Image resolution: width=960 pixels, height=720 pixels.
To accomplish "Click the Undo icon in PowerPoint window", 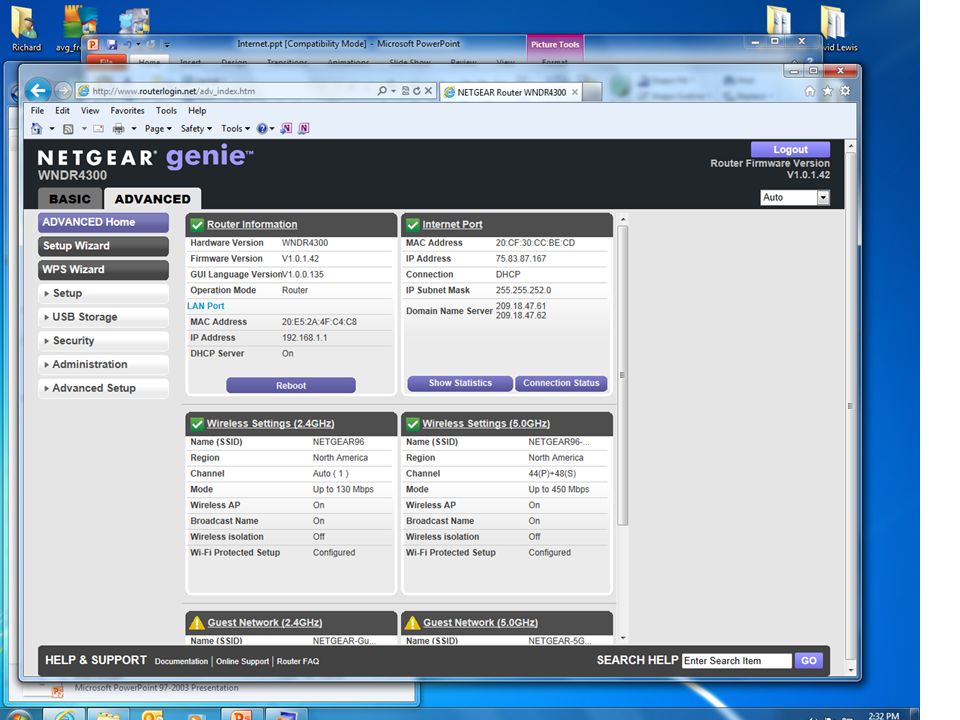I will [127, 45].
